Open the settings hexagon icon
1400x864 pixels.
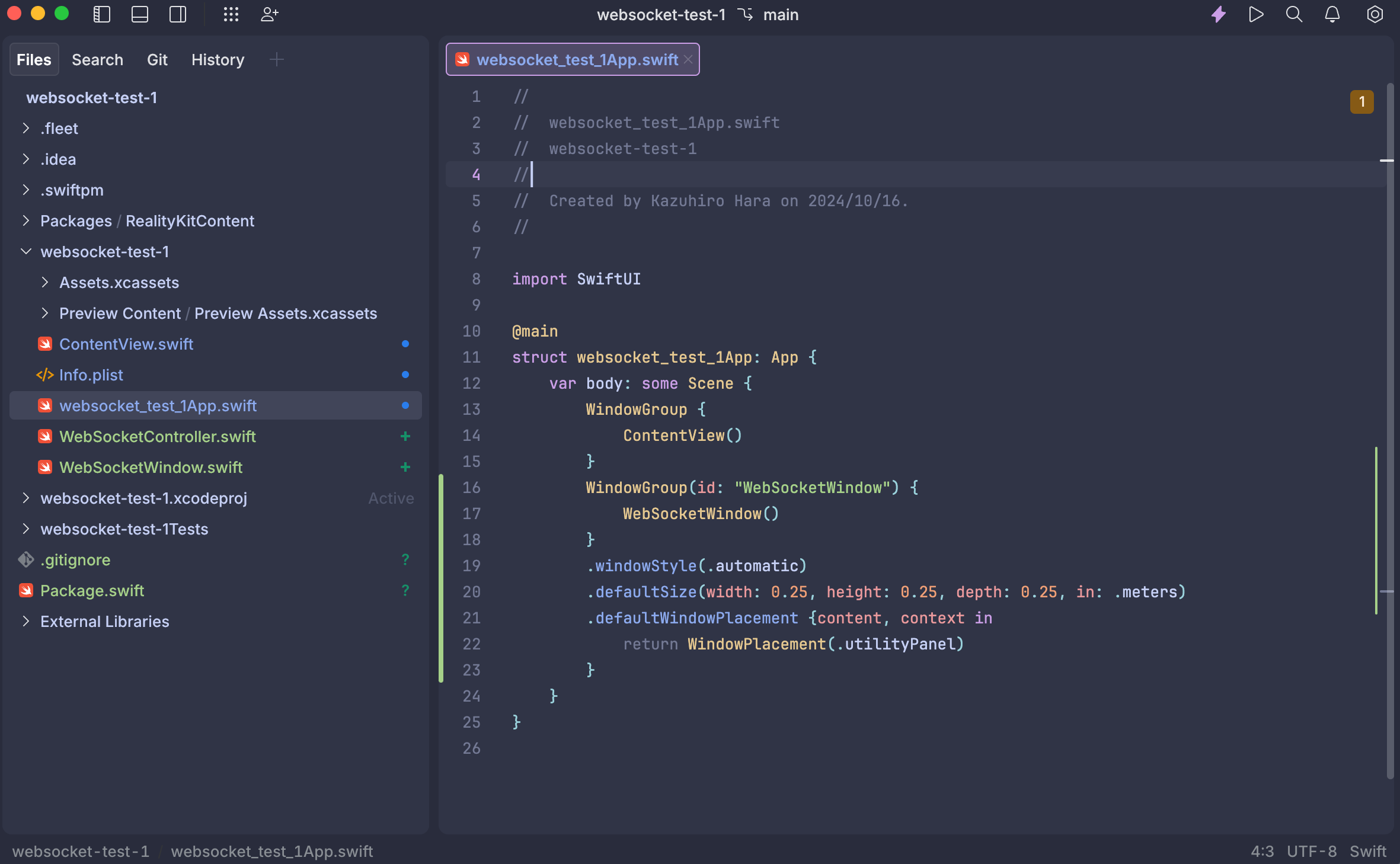(1375, 15)
